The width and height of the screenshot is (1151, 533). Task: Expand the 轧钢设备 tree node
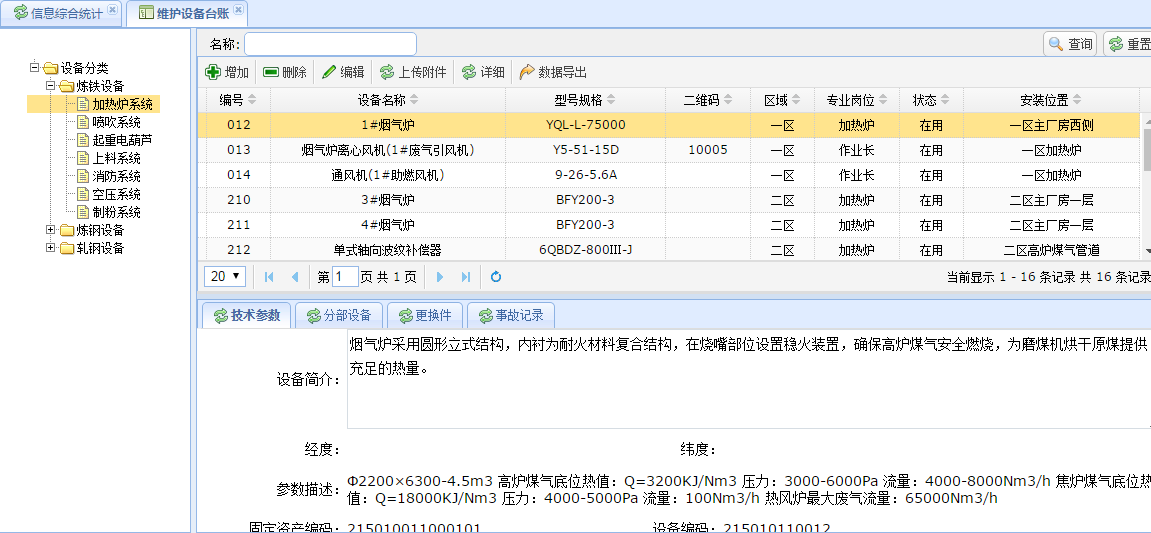pos(51,248)
